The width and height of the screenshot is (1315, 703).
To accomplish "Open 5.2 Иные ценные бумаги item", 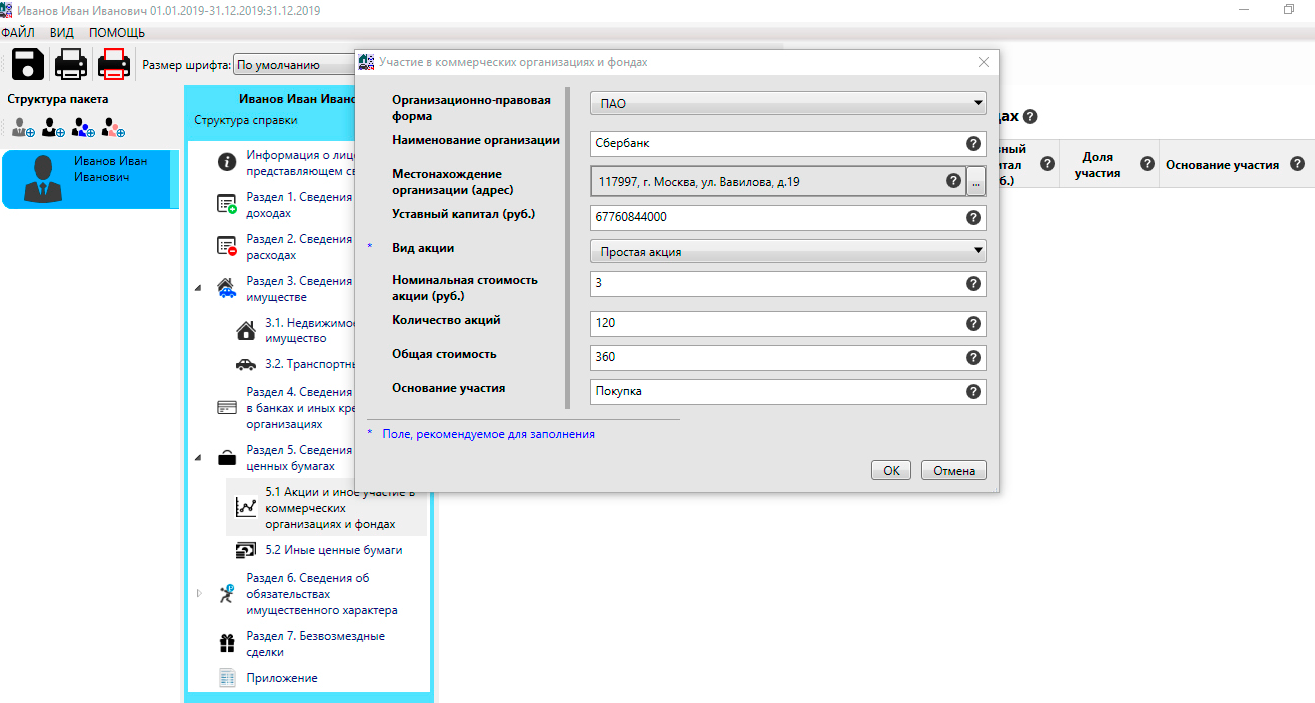I will tap(334, 550).
